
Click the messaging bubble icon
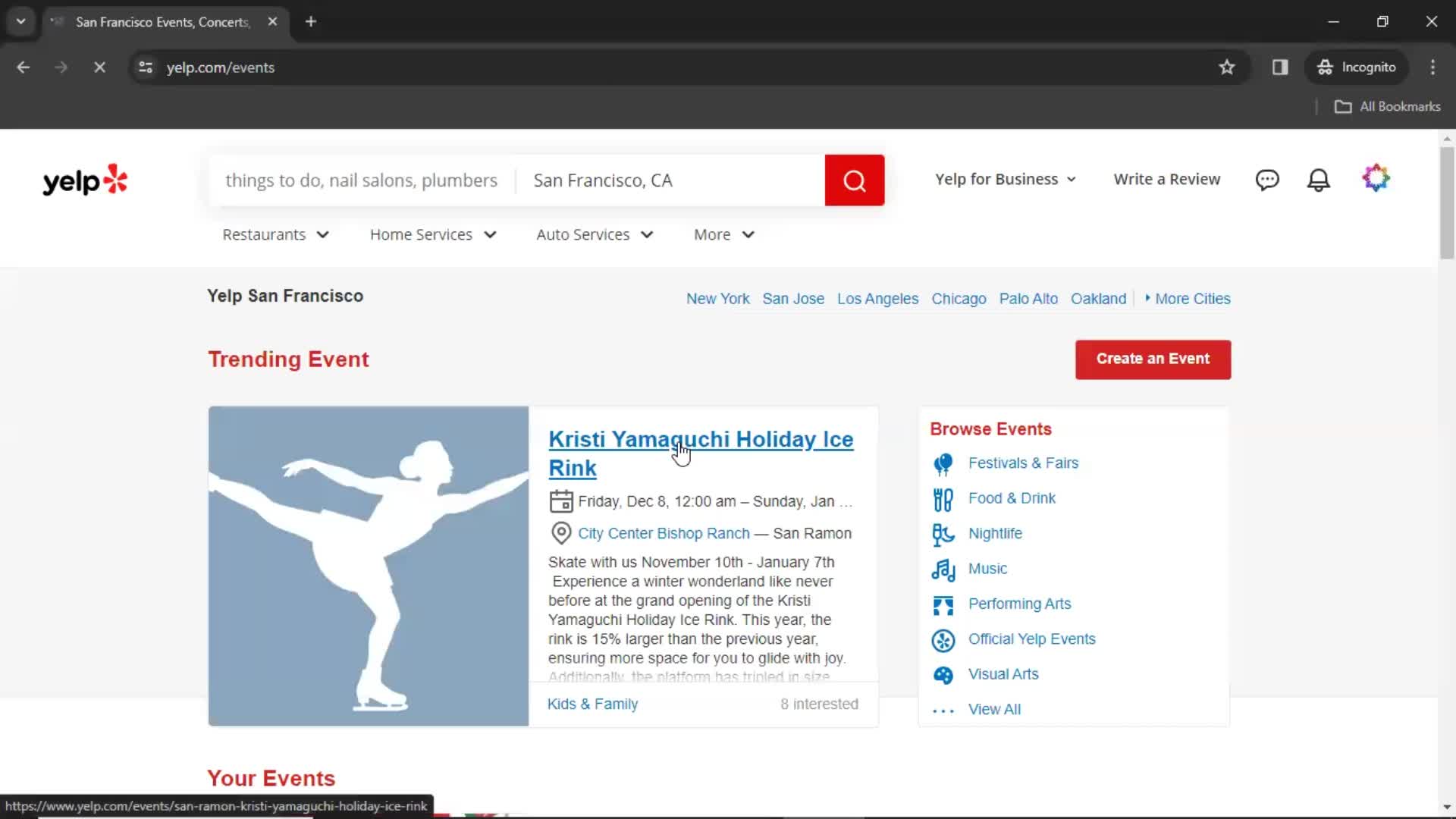[x=1267, y=179]
